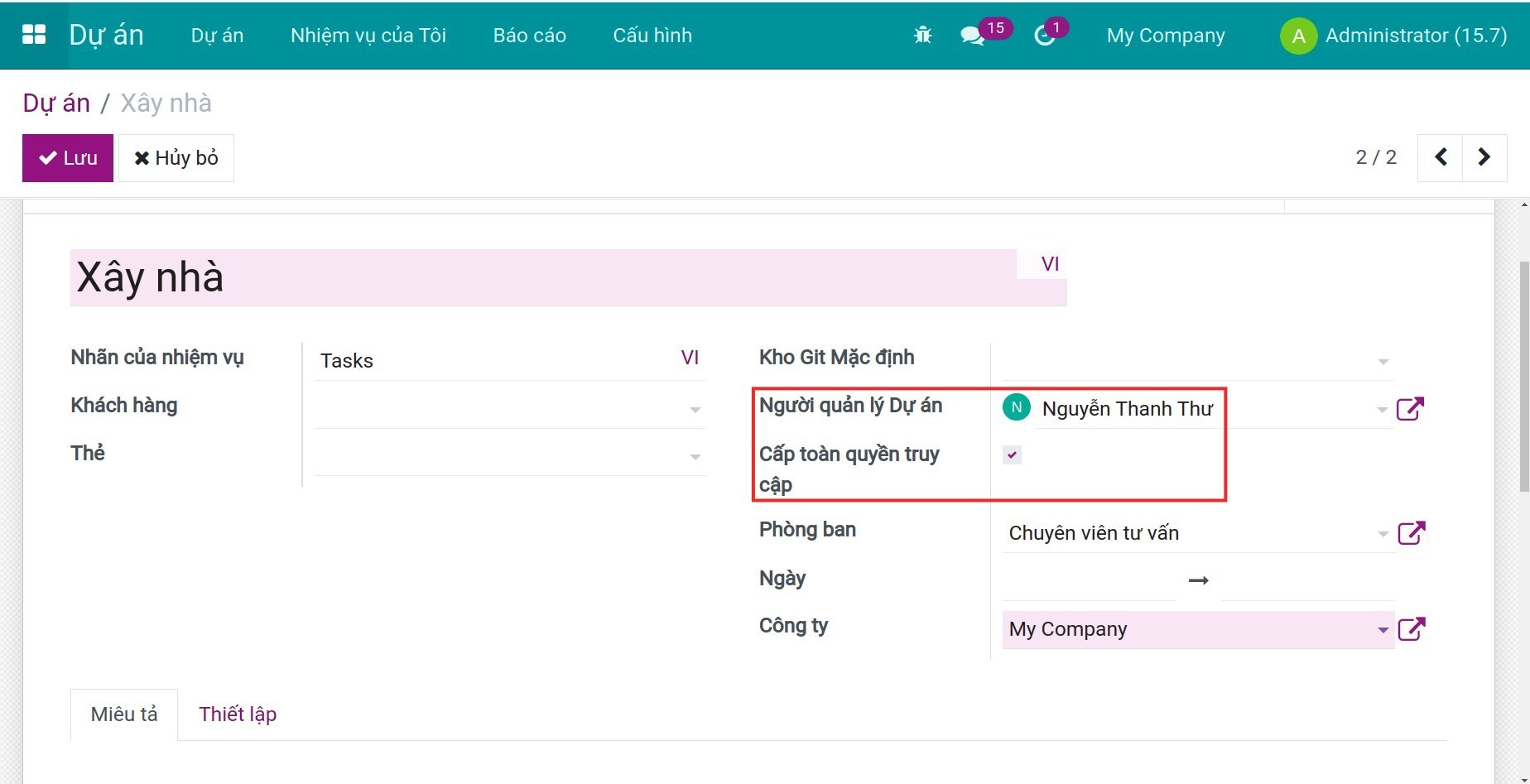Open the Công ty dropdown arrow

point(1383,630)
